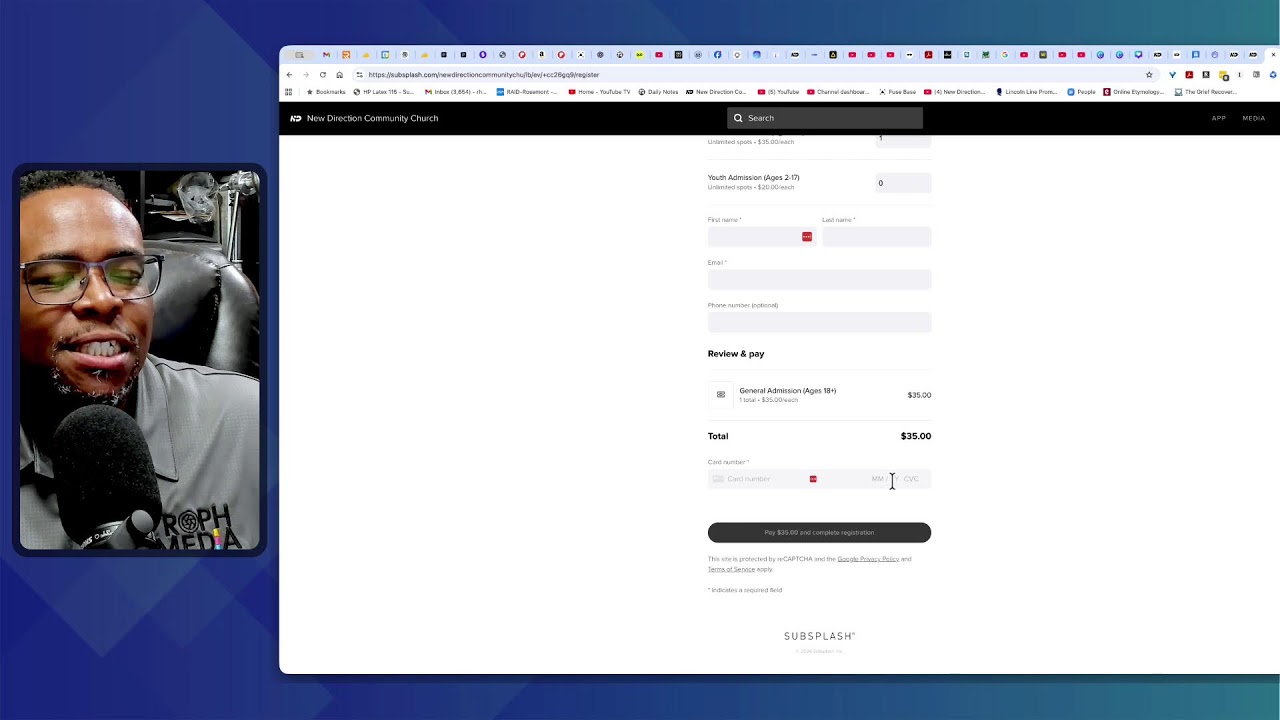Screen dimensions: 1280x720
Task: Switch to the Facebook browser tab
Action: point(717,55)
